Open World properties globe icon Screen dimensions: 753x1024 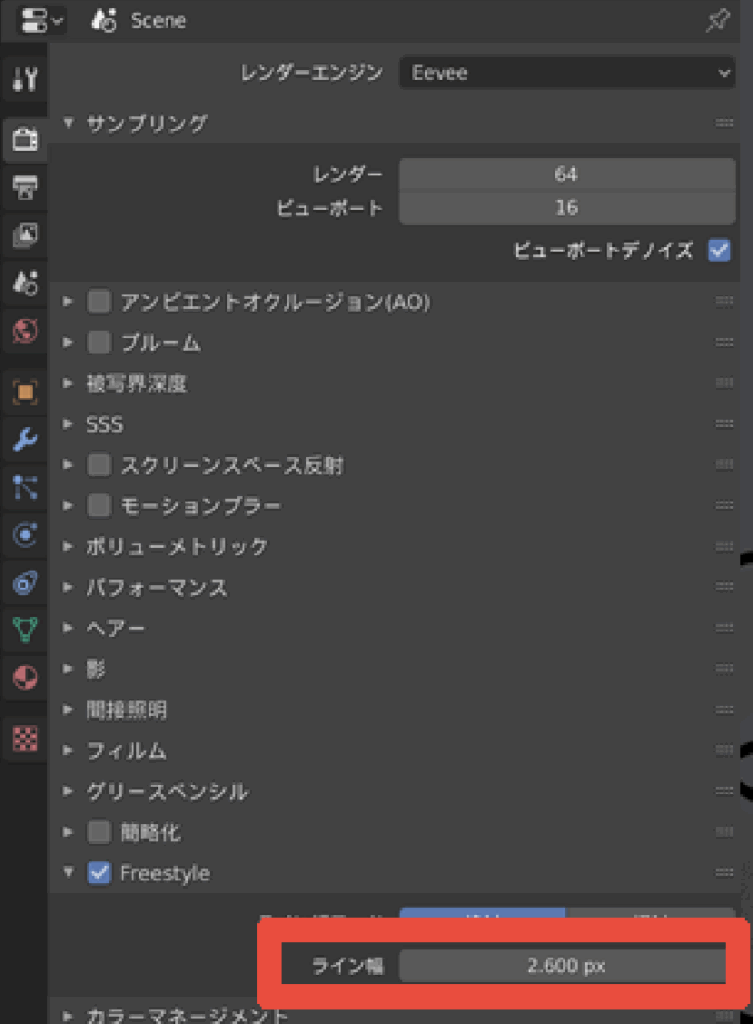(x=25, y=330)
